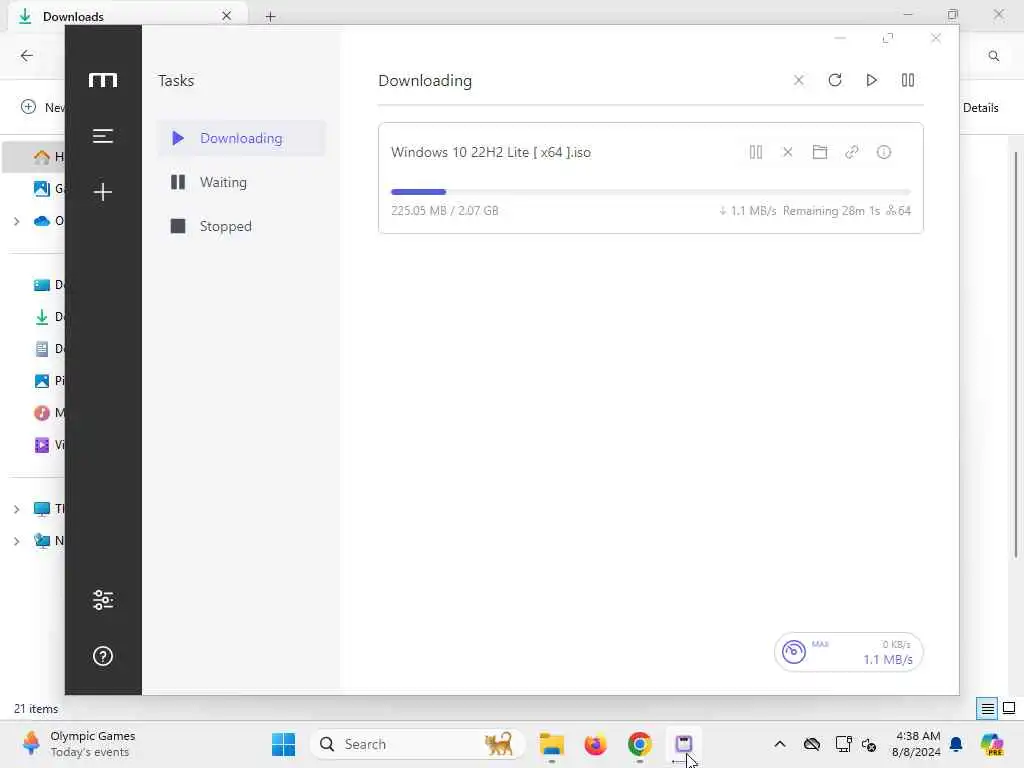Open Olympic Games widget
The height and width of the screenshot is (768, 1024).
click(x=78, y=744)
